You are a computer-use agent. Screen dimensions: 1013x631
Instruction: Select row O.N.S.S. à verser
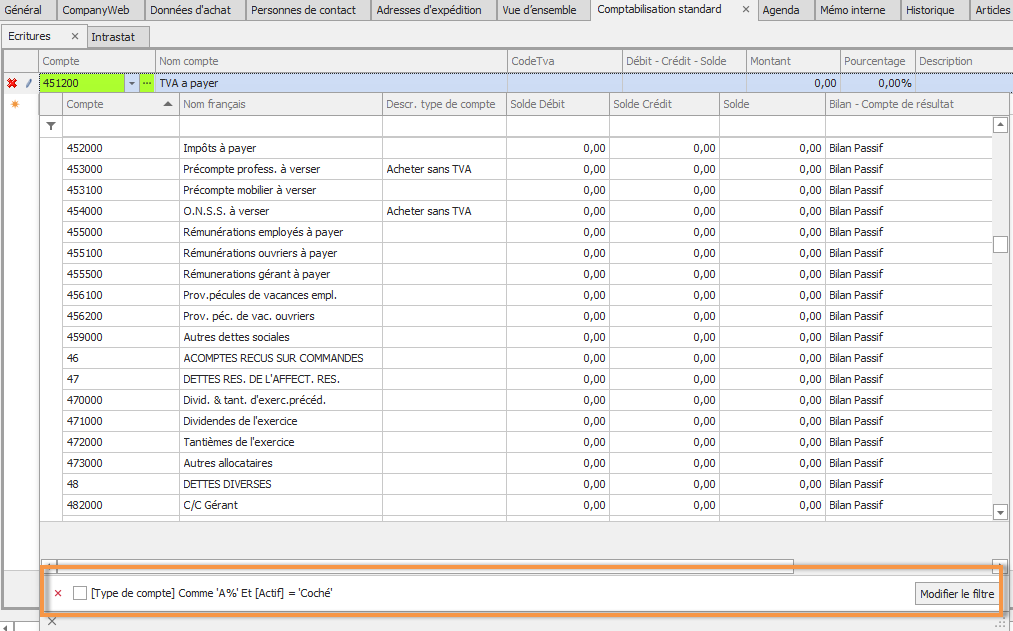[x=527, y=211]
